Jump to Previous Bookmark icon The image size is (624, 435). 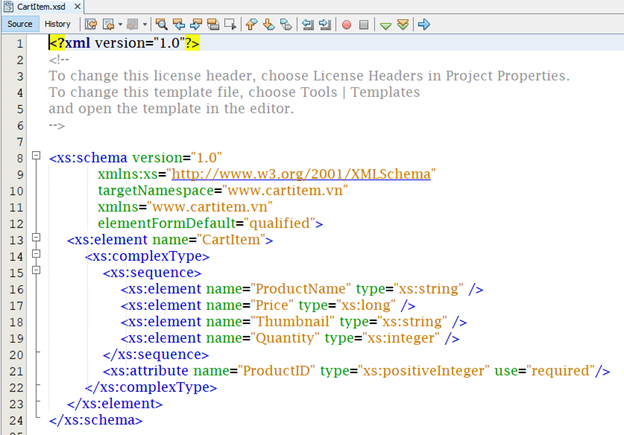coord(251,24)
